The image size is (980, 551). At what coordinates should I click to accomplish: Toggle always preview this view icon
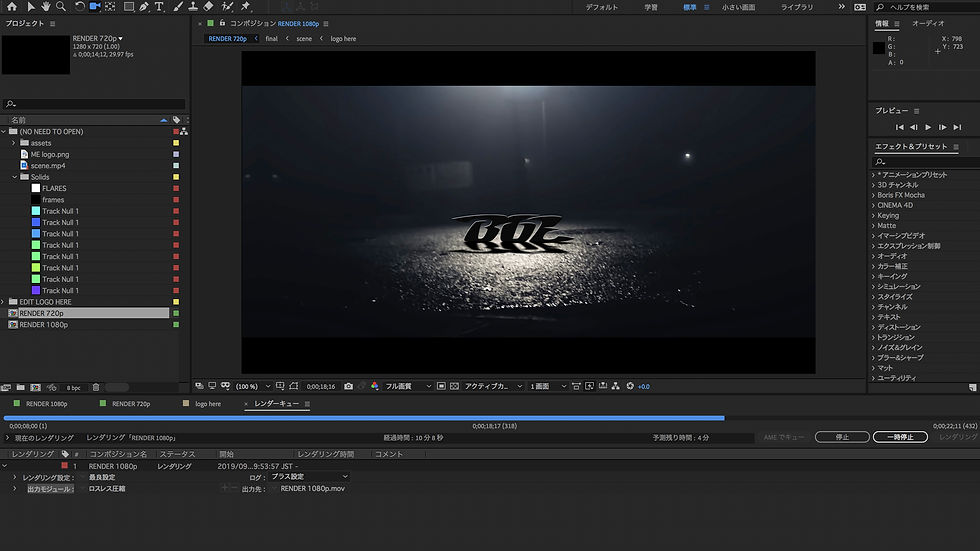[199, 386]
